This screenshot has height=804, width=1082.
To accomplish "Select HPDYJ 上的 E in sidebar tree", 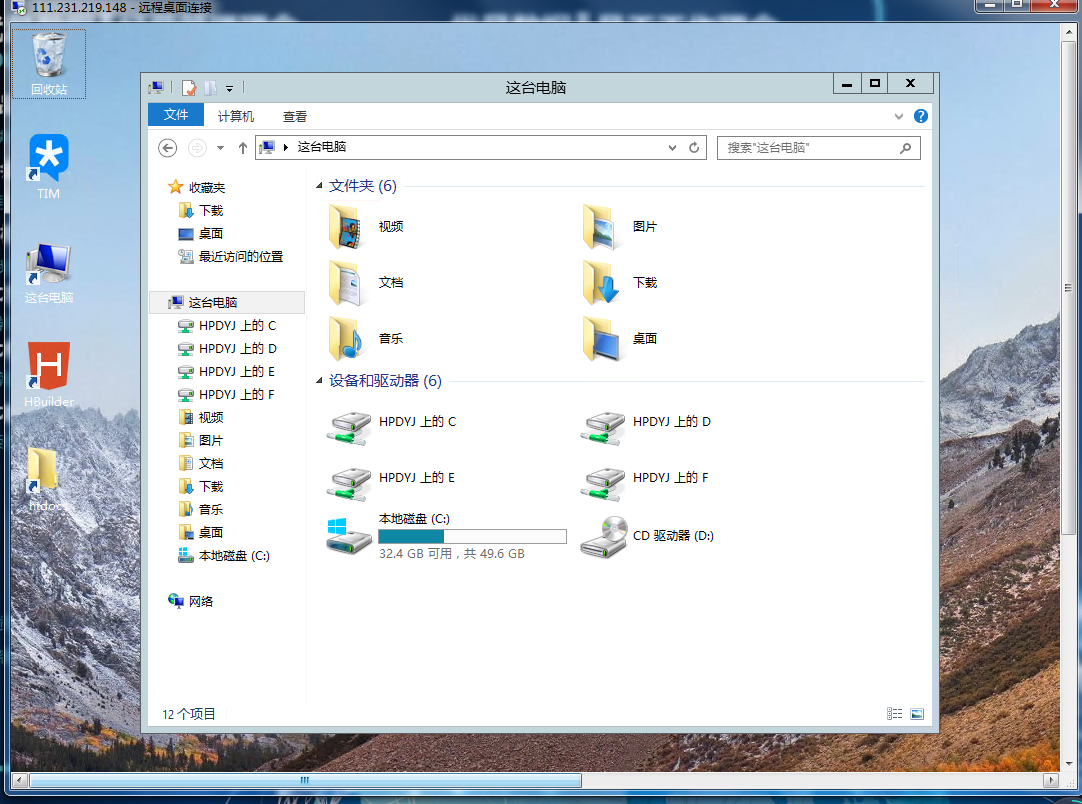I will (226, 371).
